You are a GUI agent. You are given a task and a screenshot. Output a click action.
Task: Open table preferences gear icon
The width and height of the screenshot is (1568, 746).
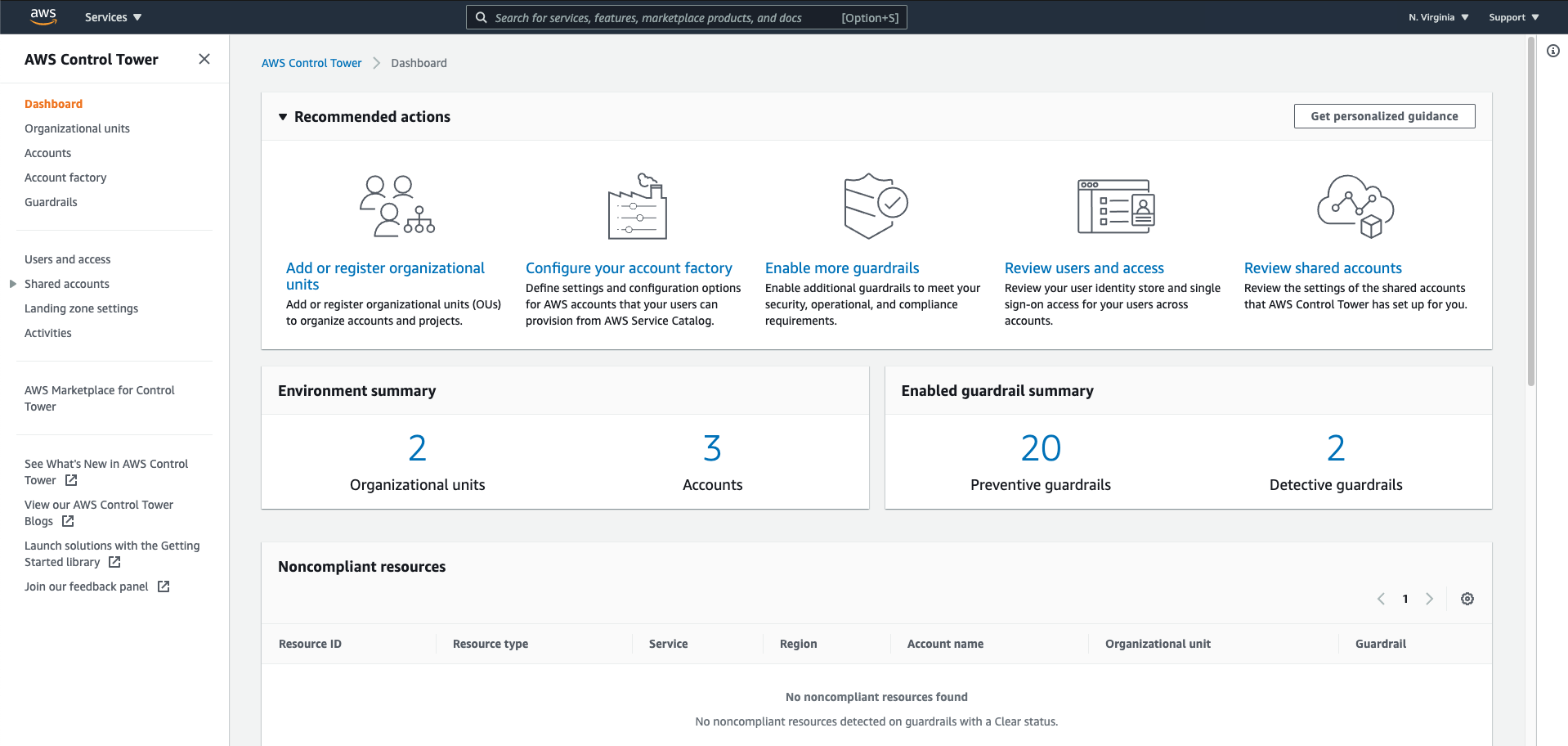(x=1467, y=599)
